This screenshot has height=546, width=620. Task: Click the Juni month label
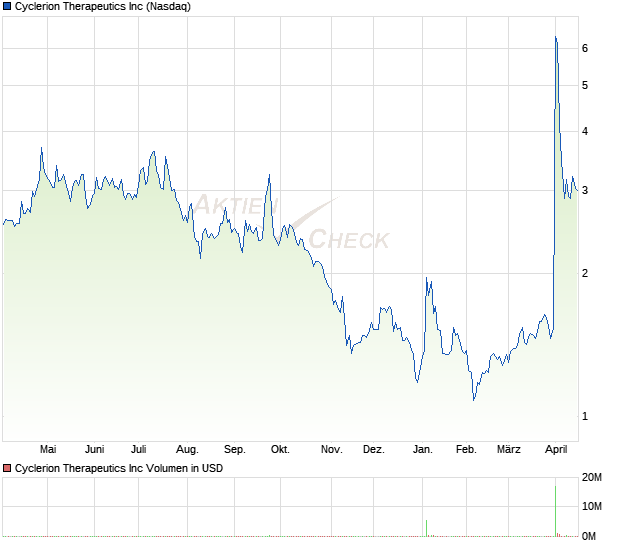(95, 450)
